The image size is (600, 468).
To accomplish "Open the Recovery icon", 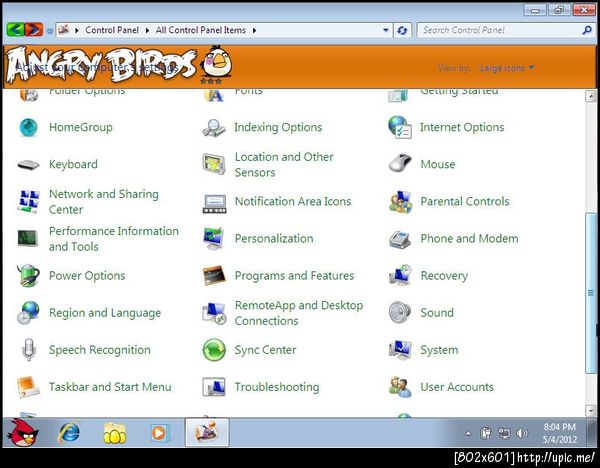I will [x=400, y=275].
